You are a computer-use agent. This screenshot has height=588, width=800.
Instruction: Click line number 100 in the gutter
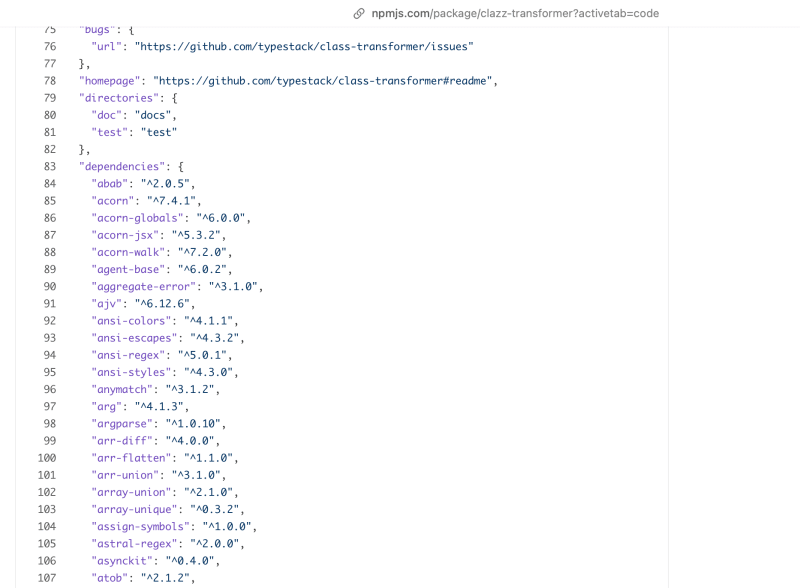click(x=47, y=458)
